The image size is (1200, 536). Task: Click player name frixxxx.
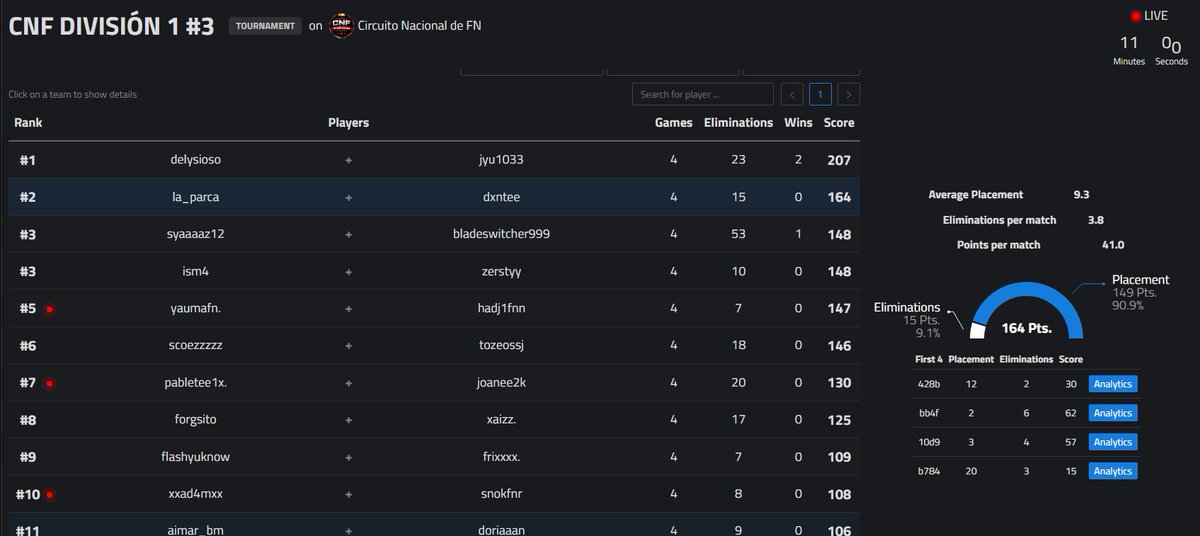(x=501, y=456)
